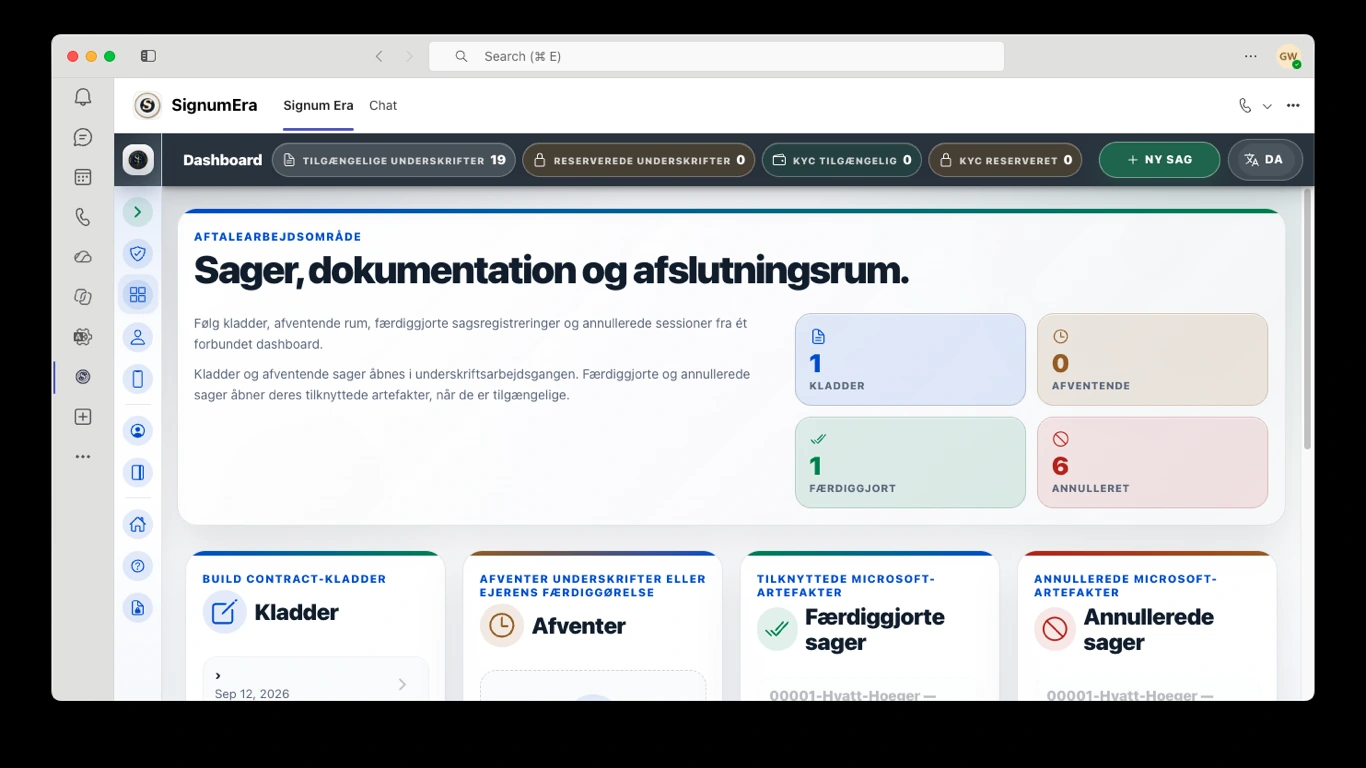Open the Afventende stat card showing 0

(x=1152, y=359)
